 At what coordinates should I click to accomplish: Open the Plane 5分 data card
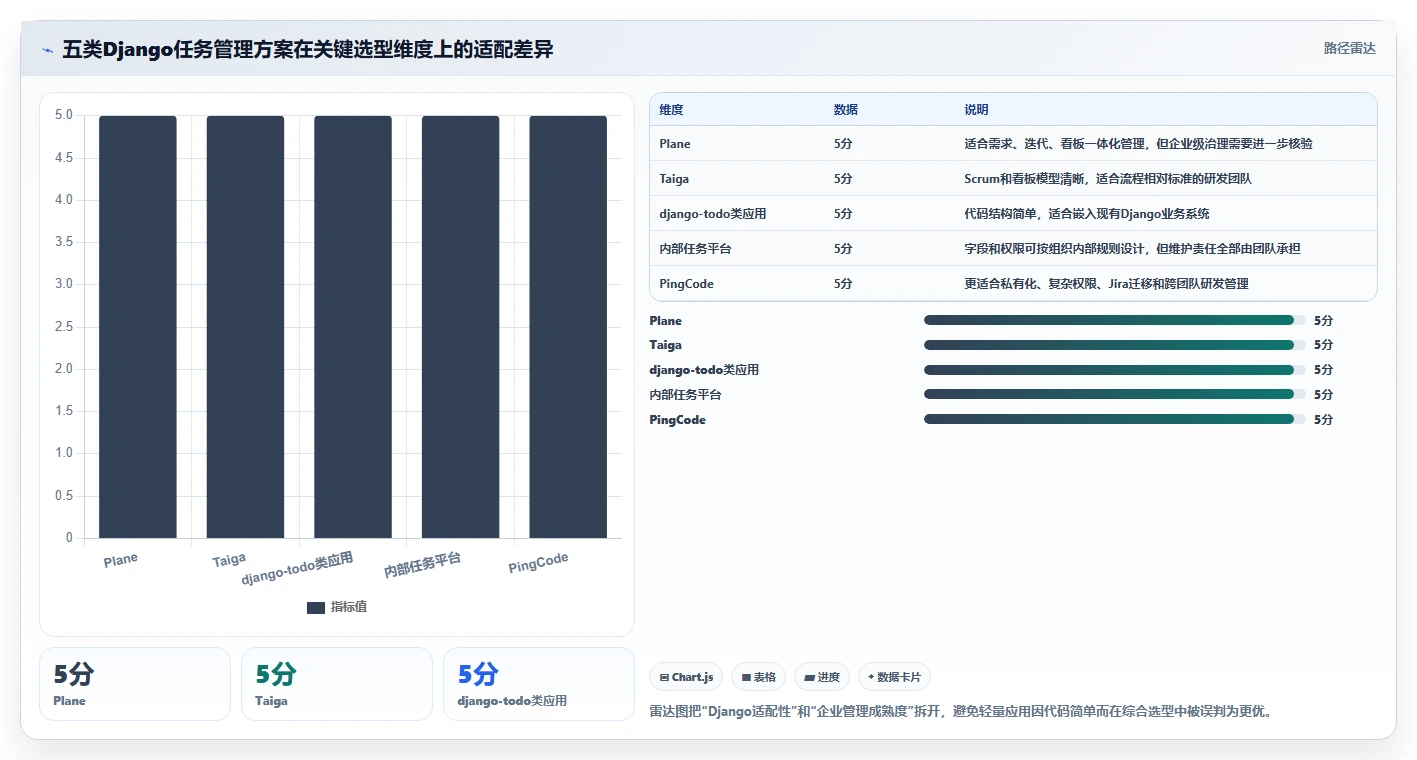point(135,684)
